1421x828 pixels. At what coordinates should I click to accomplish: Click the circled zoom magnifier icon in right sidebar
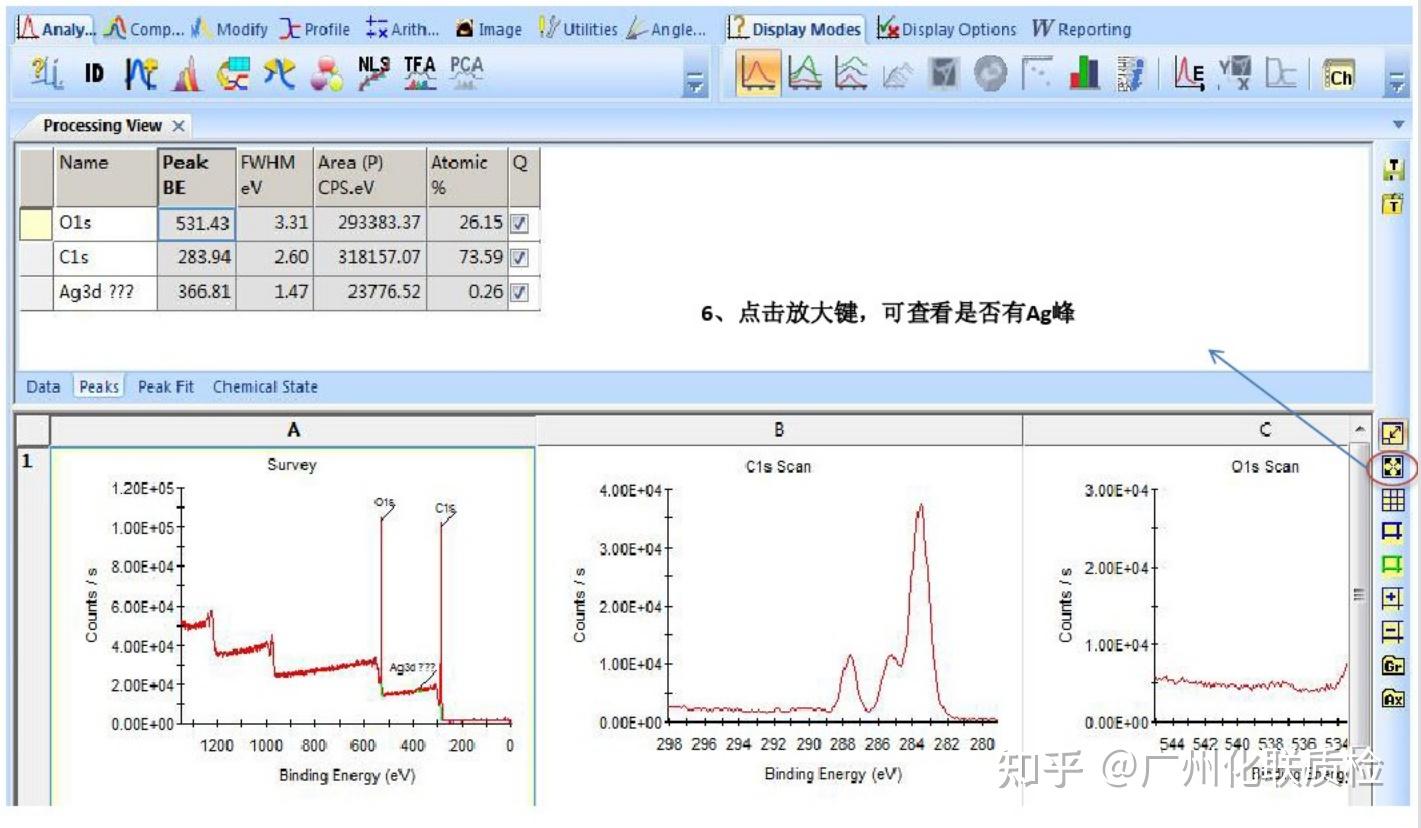(x=1395, y=464)
